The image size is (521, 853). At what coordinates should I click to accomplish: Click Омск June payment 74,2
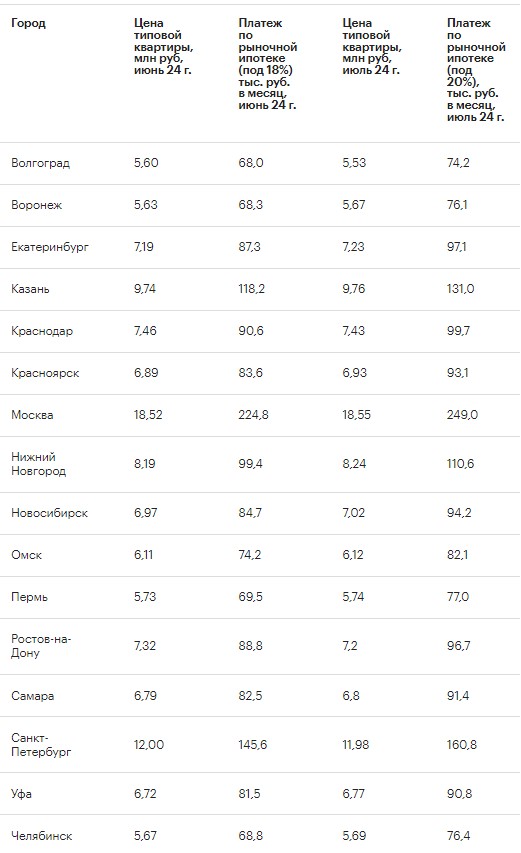(x=250, y=555)
